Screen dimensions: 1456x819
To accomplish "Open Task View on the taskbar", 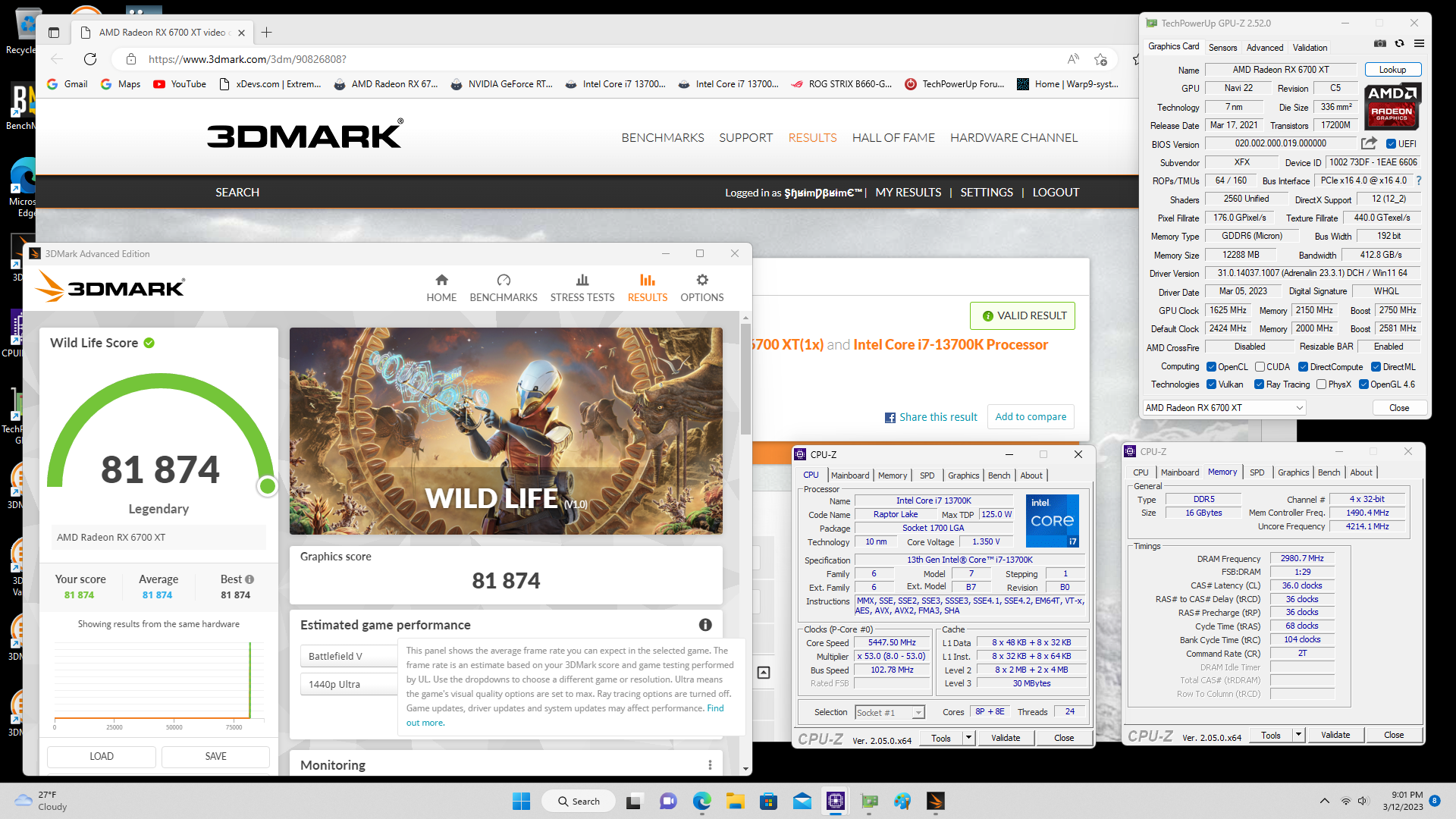I will click(x=634, y=801).
